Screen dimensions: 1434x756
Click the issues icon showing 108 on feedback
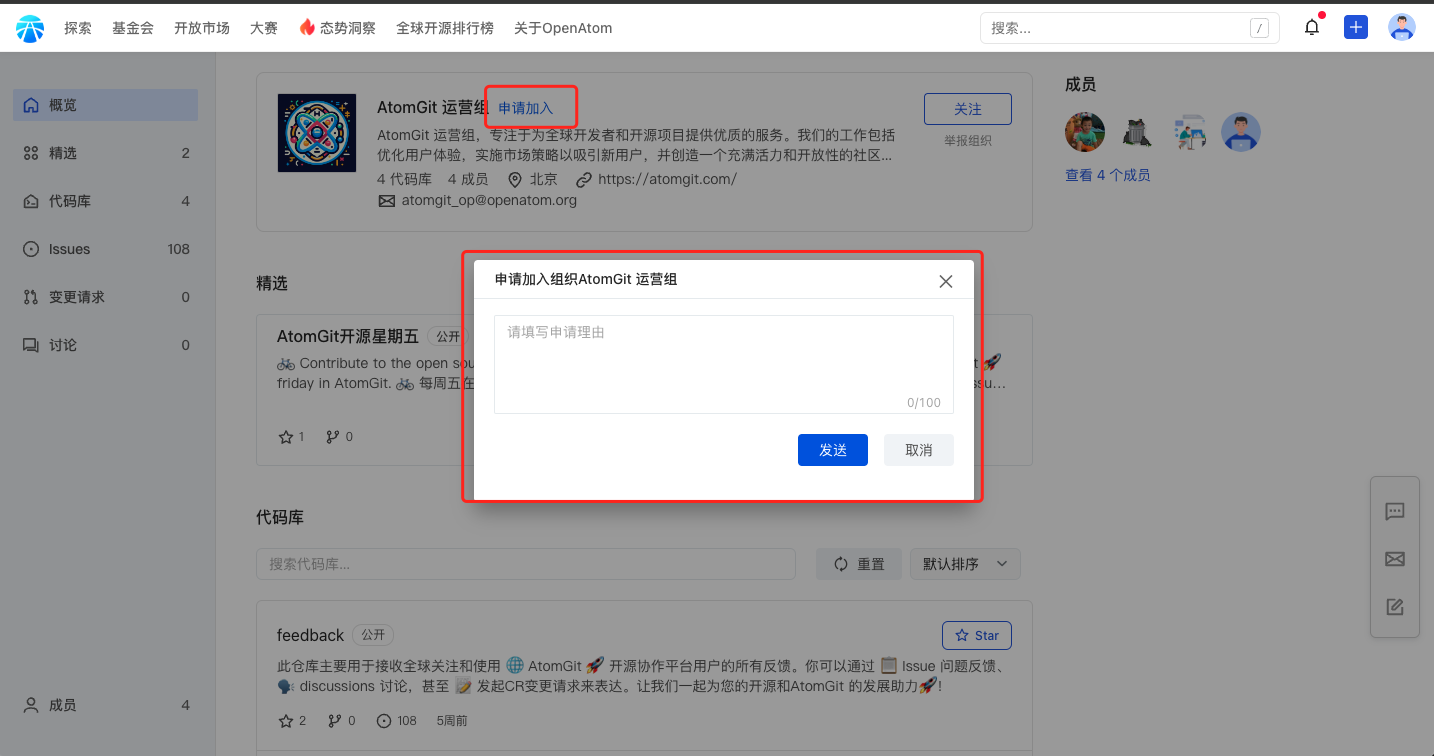(x=384, y=721)
